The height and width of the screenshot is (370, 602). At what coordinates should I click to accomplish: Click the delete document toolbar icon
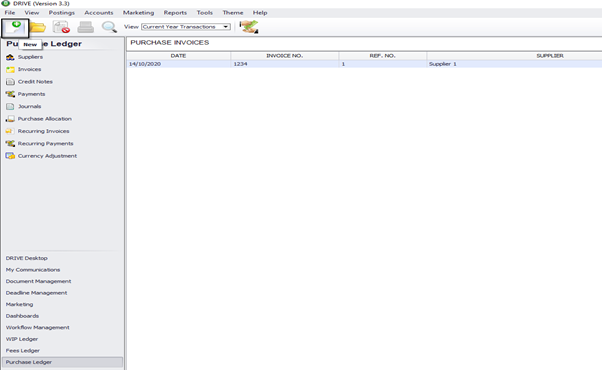coord(61,27)
